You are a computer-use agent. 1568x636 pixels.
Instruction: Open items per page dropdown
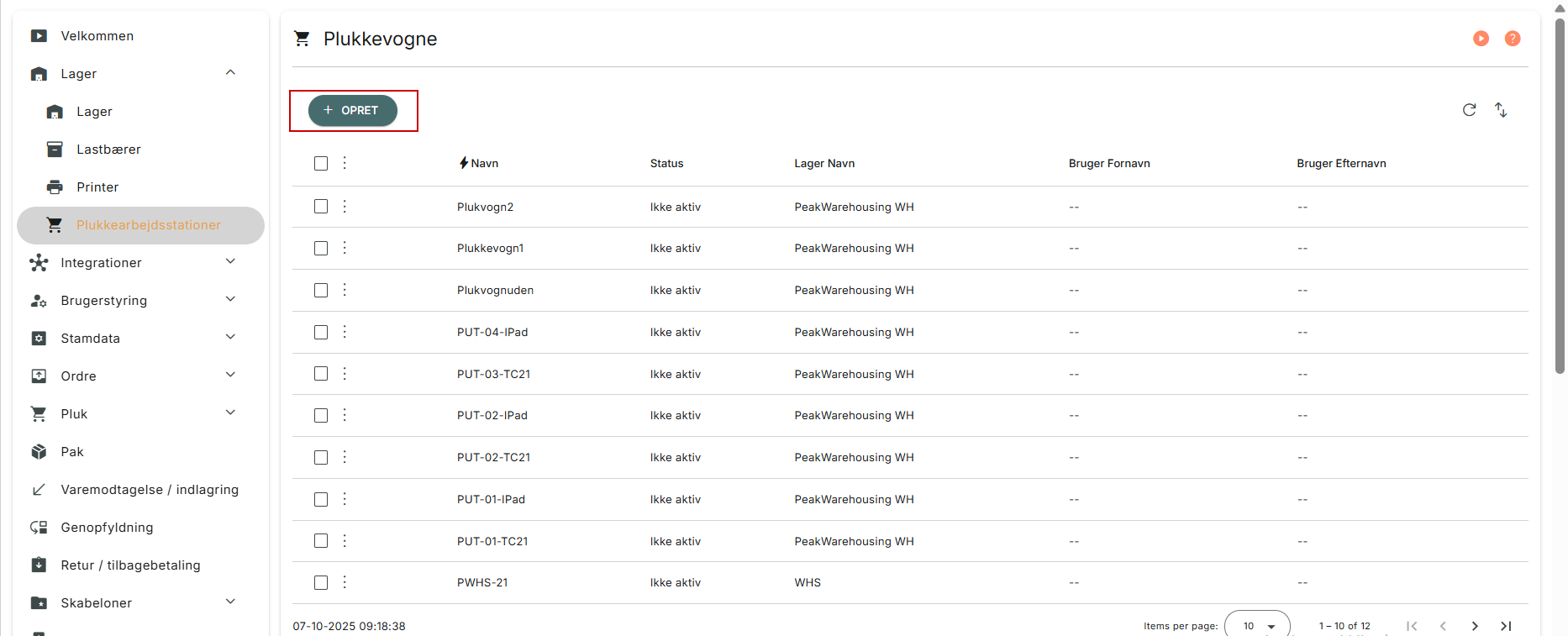[1257, 626]
